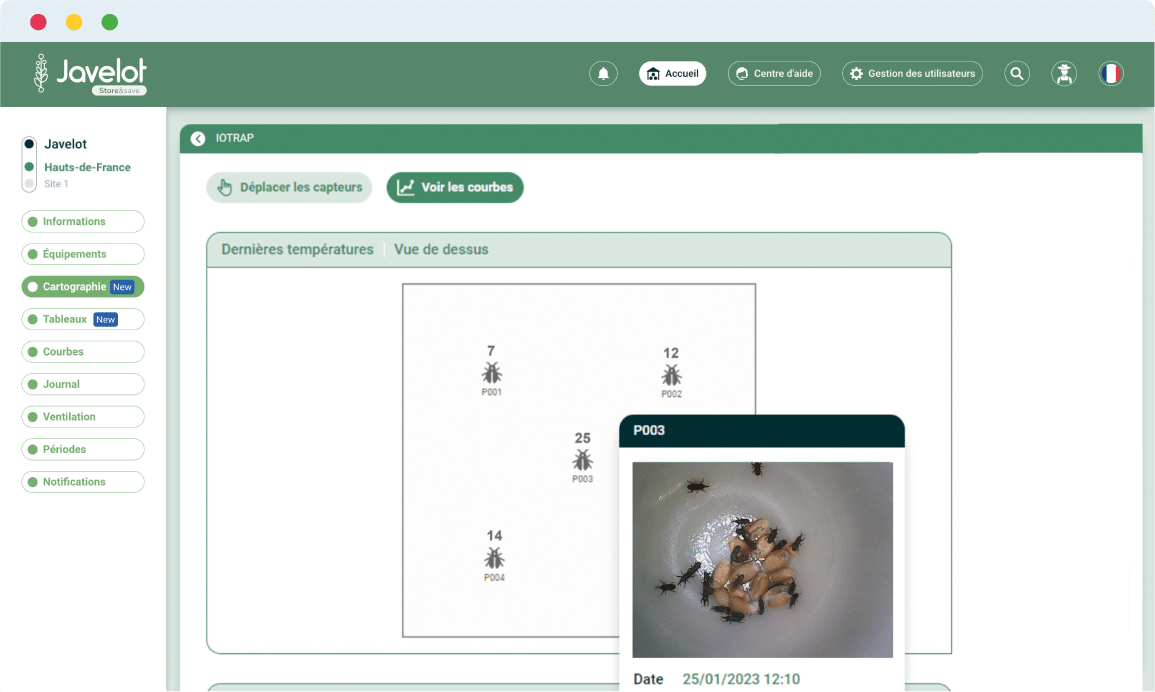Viewport: 1155px width, 692px height.
Task: Open Ventilation in the sidebar
Action: pyautogui.click(x=83, y=416)
